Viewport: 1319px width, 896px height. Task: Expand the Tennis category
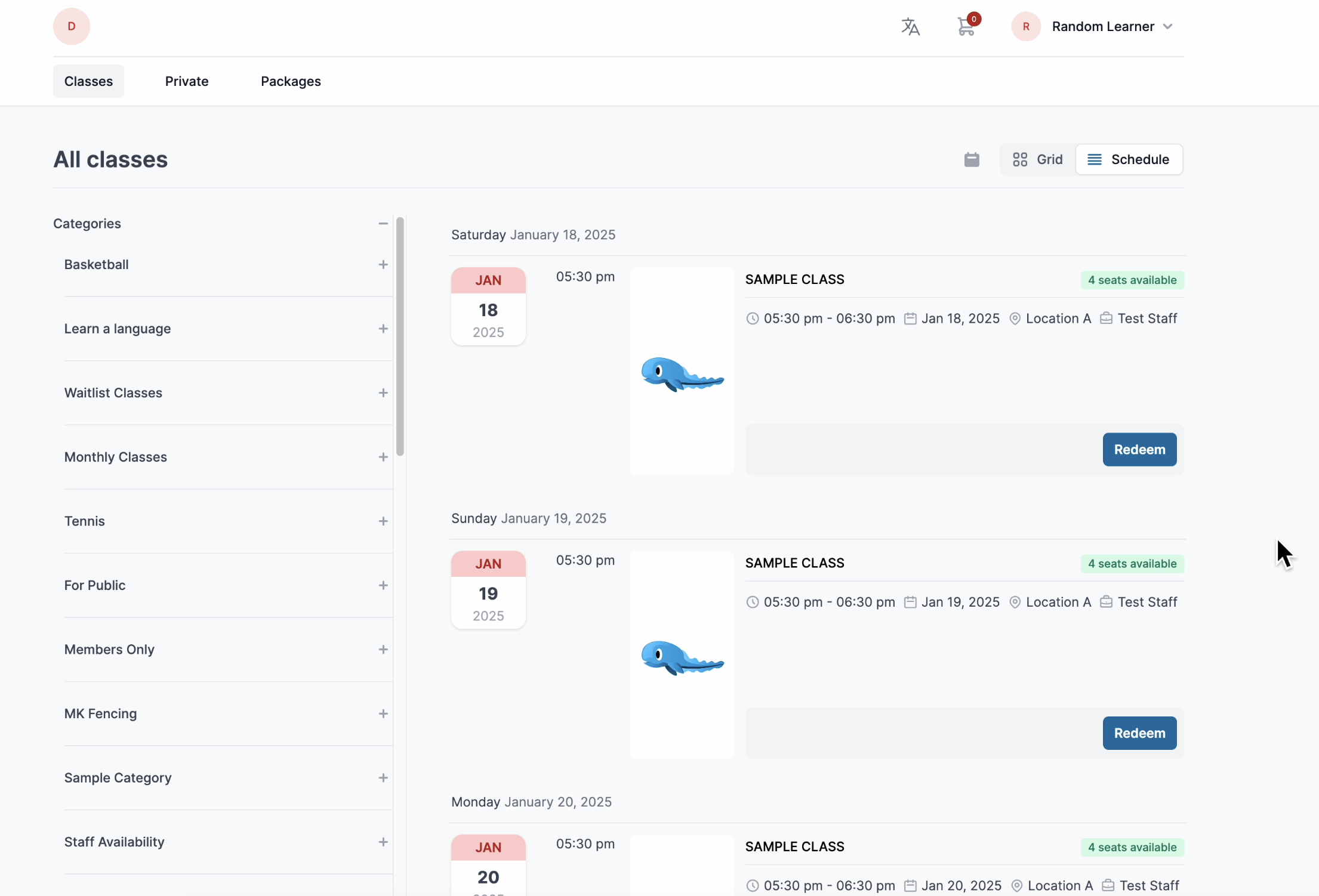point(383,521)
